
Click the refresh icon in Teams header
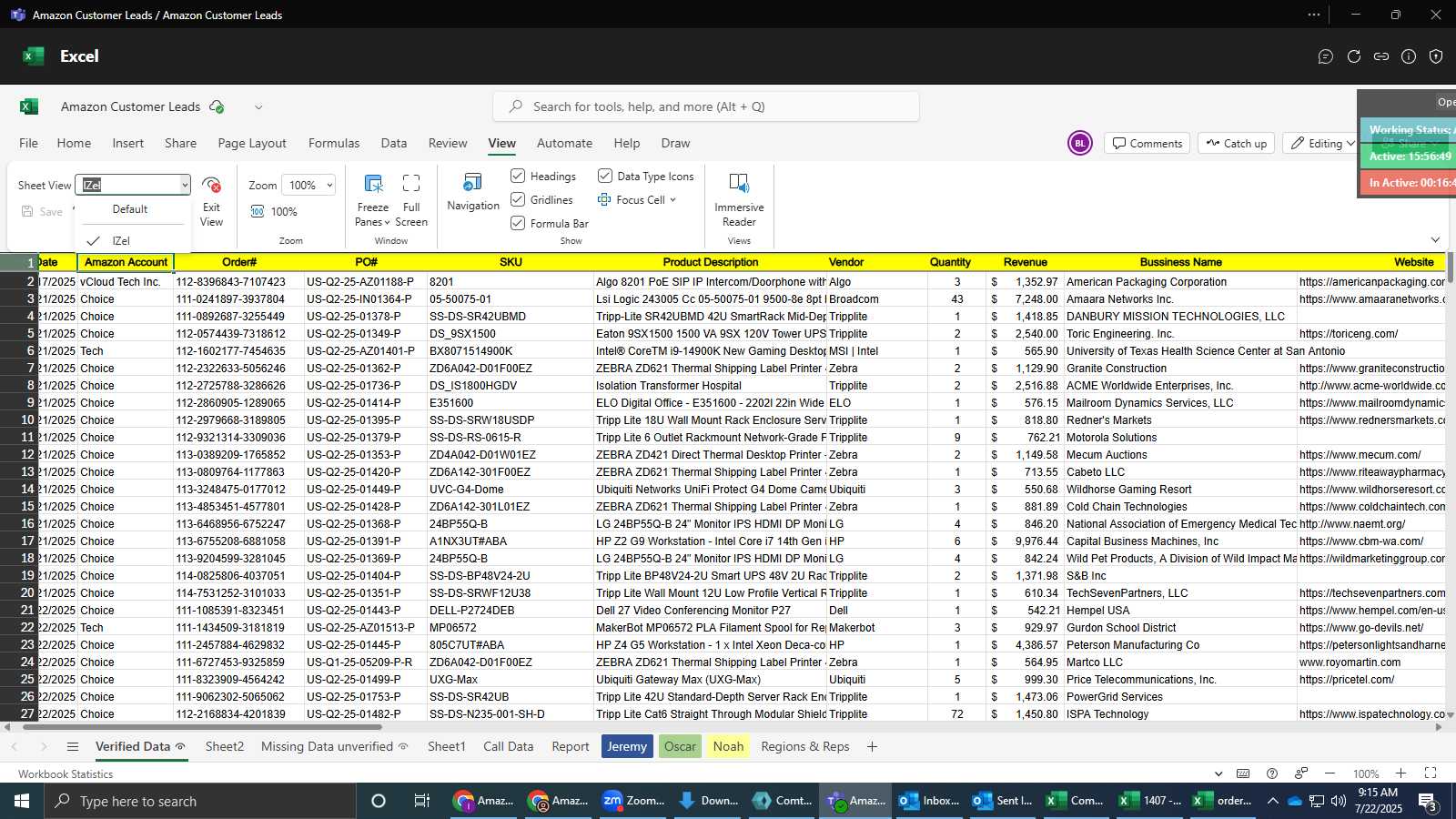pyautogui.click(x=1354, y=56)
